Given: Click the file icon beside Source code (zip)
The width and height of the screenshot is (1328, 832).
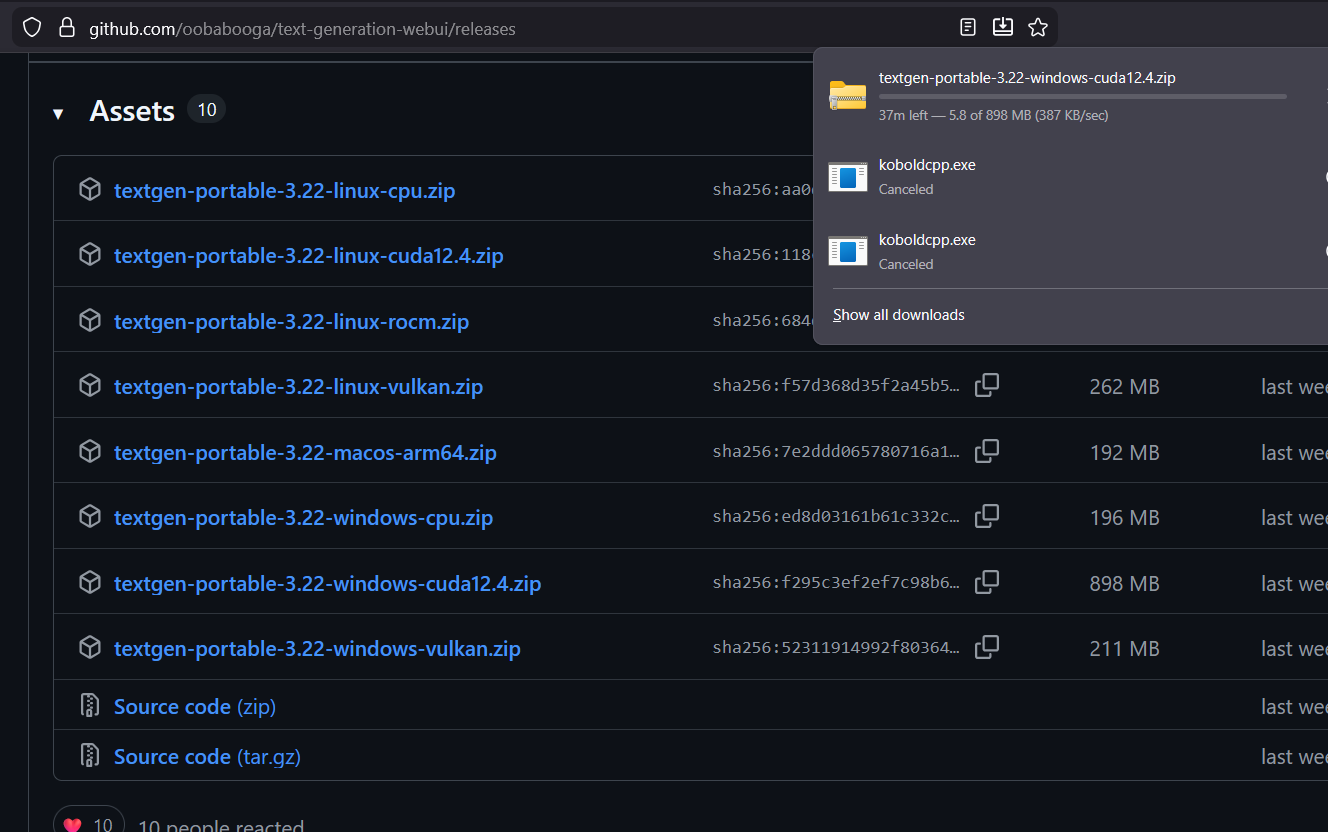Looking at the screenshot, I should (x=90, y=705).
